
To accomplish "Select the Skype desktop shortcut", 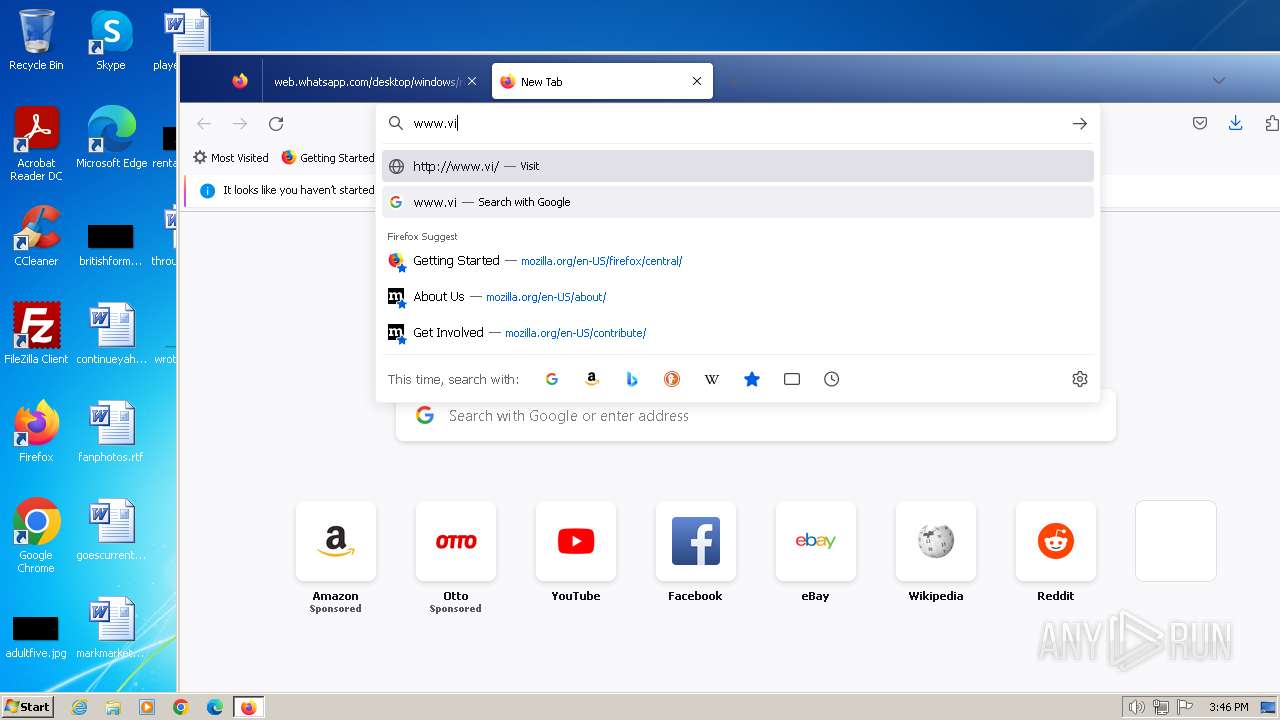I will (x=111, y=40).
